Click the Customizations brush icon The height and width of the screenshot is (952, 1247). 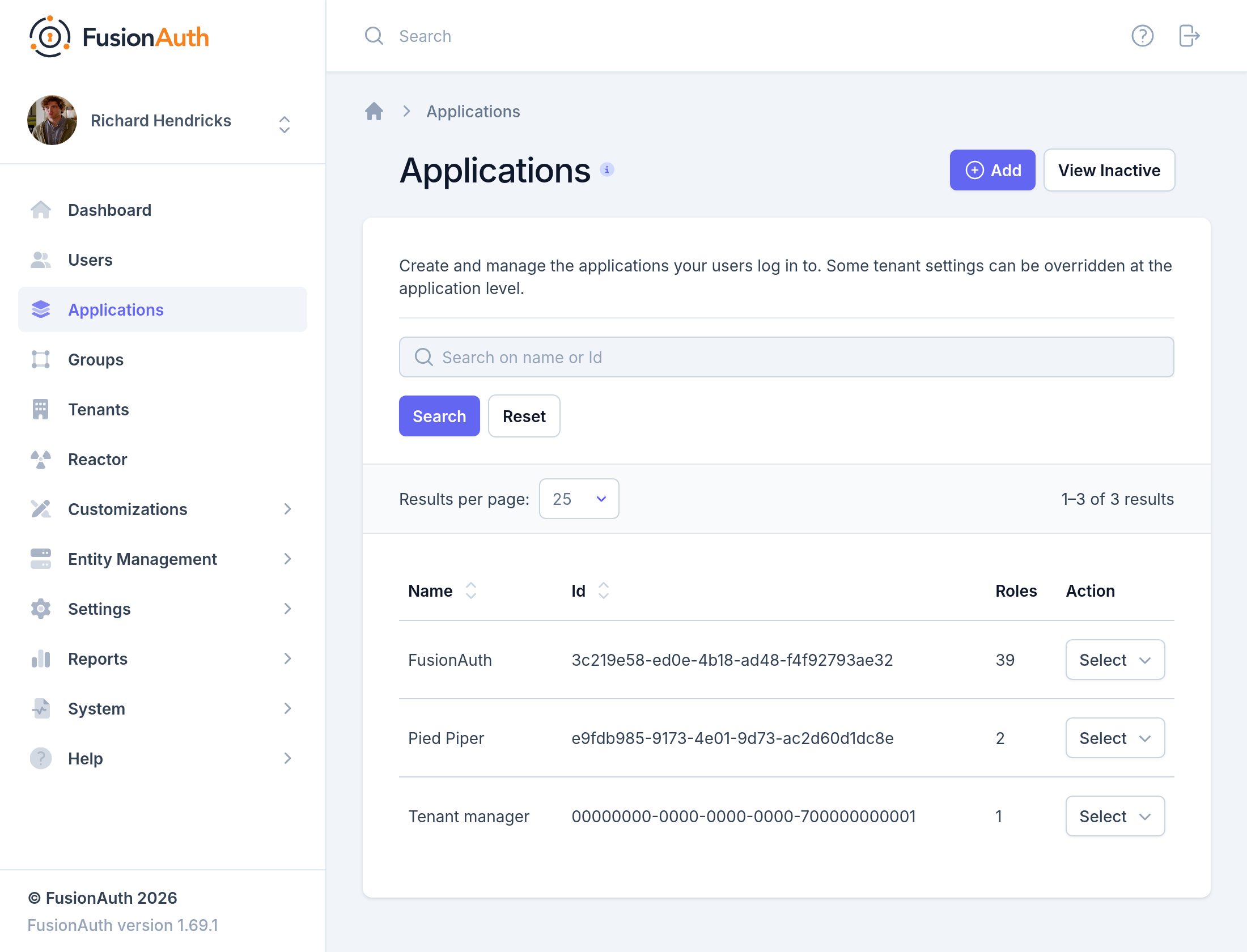point(41,509)
